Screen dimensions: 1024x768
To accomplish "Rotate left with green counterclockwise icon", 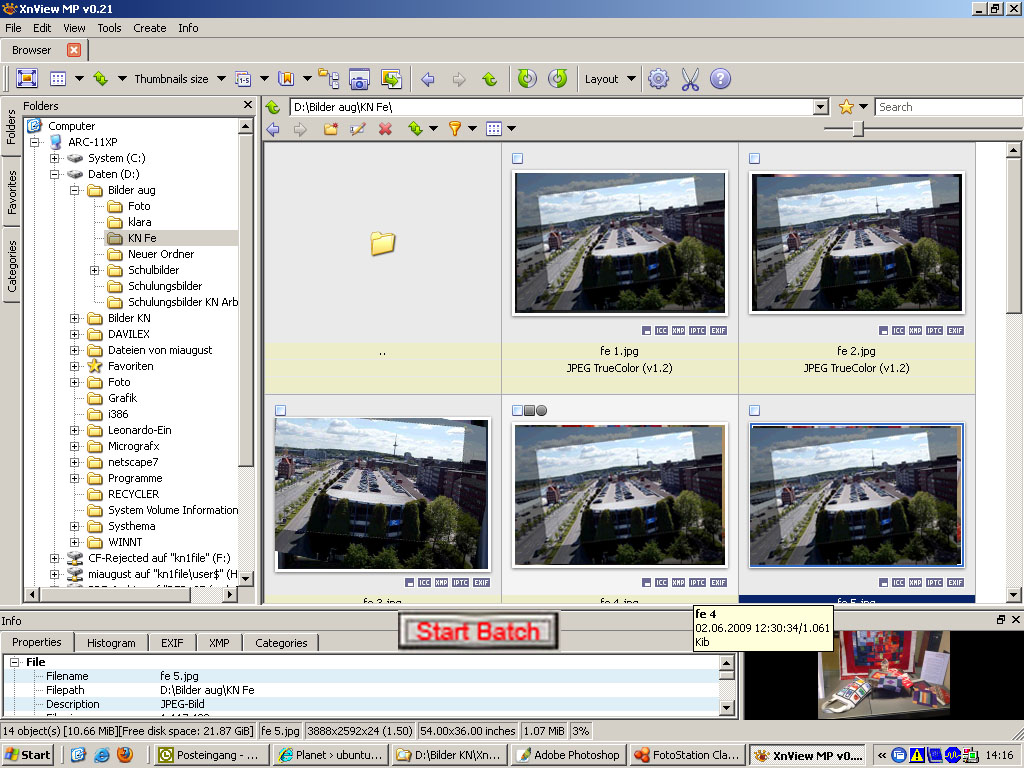I will coord(527,79).
